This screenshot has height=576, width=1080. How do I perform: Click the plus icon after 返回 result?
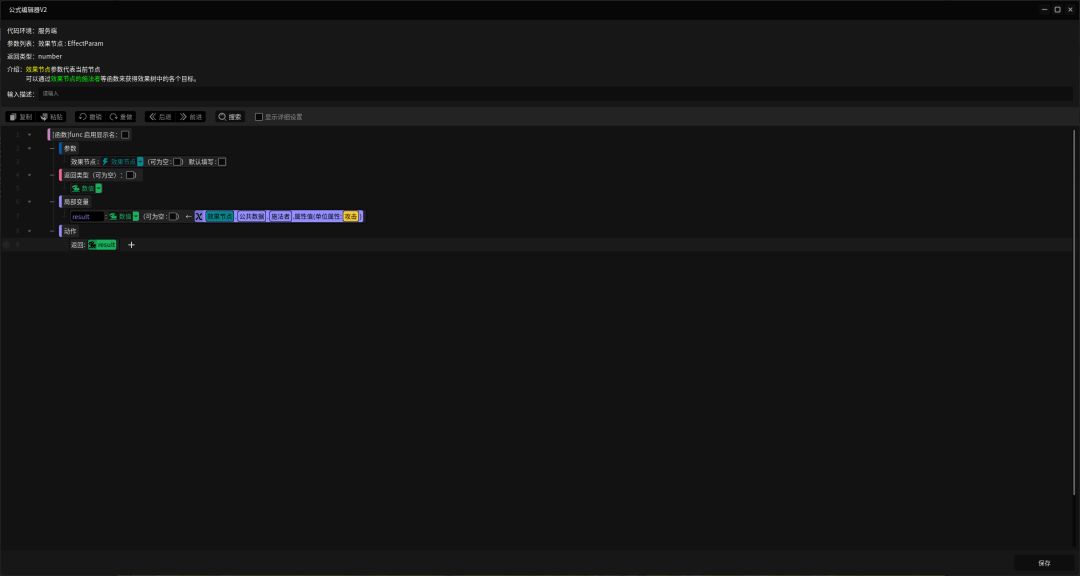pyautogui.click(x=132, y=245)
